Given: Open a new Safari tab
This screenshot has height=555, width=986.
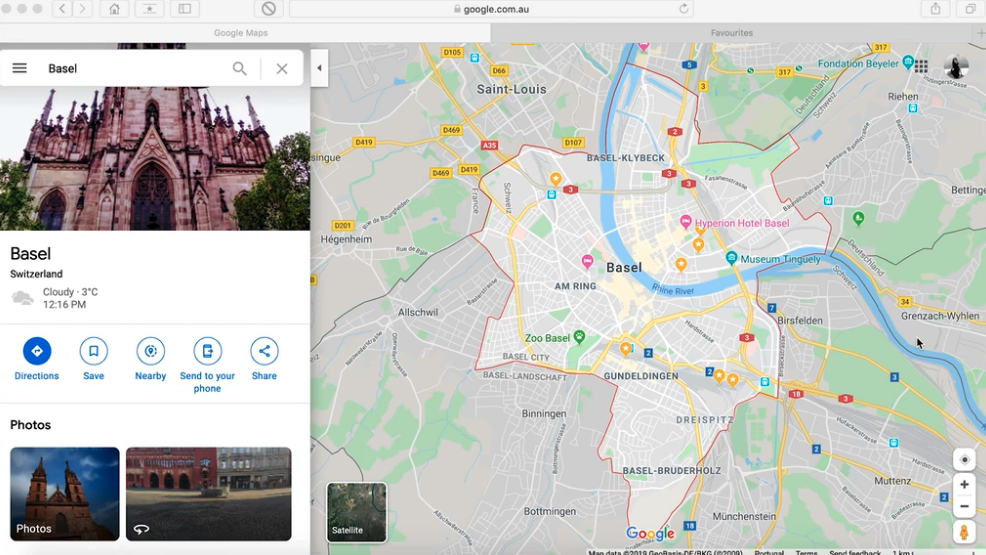Looking at the screenshot, I should point(980,33).
